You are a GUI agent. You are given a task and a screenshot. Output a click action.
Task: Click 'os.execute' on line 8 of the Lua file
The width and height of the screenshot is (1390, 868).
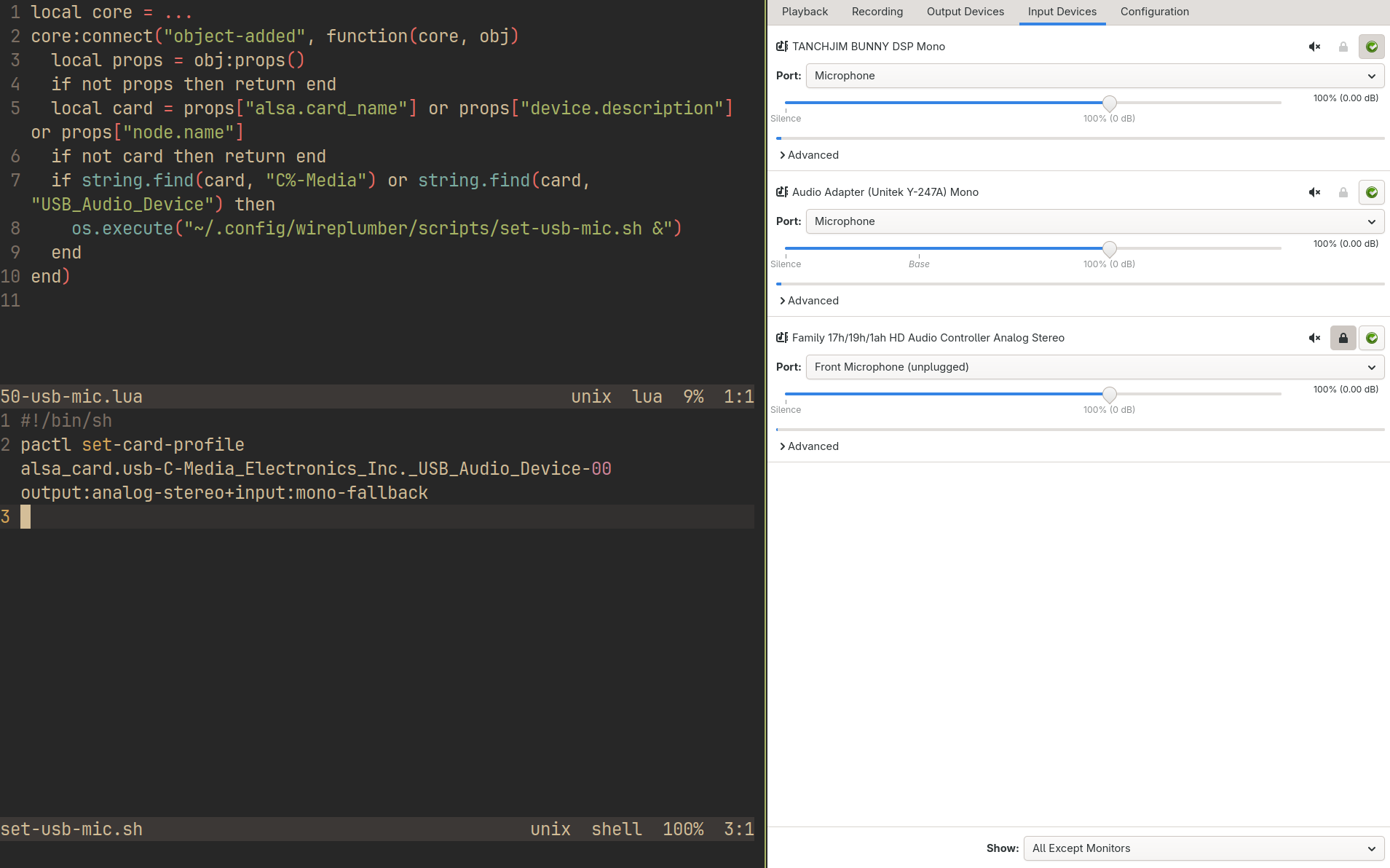coord(122,229)
